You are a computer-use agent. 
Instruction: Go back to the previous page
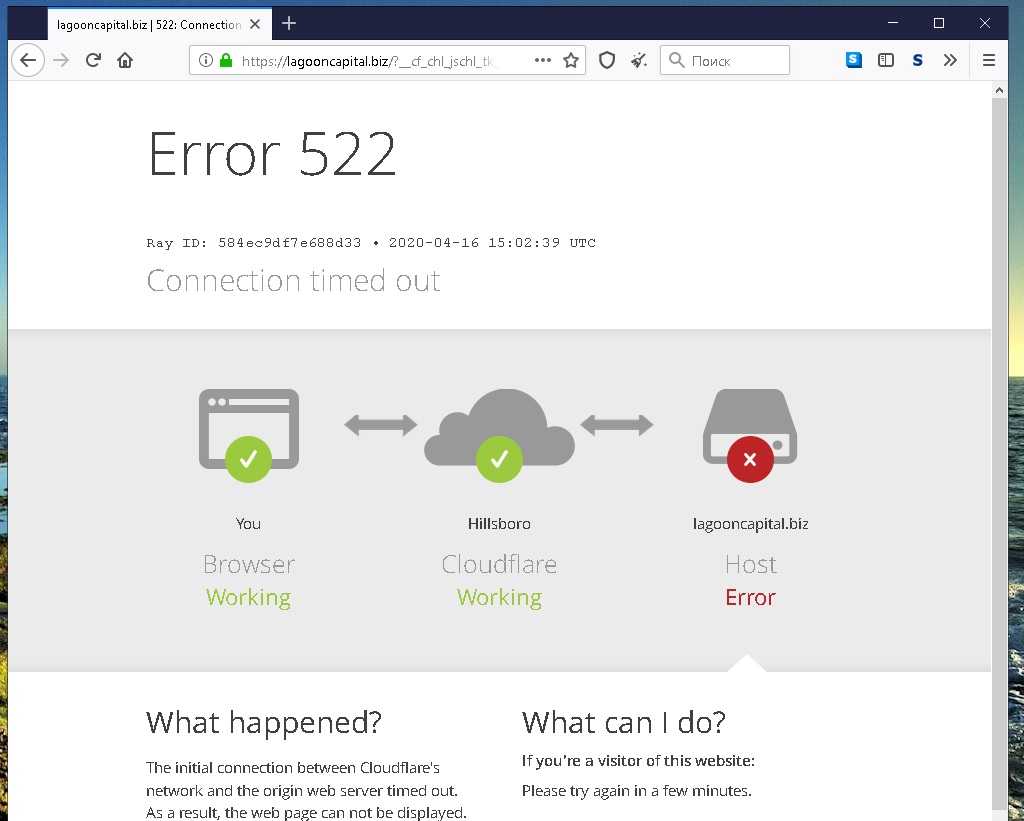point(28,61)
